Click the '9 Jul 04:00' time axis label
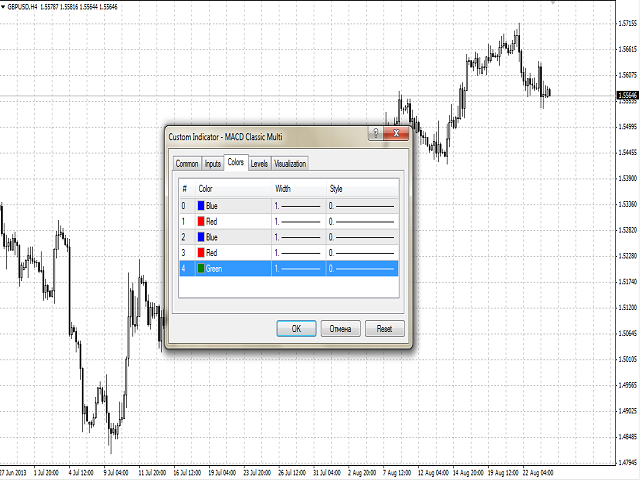 [116, 473]
